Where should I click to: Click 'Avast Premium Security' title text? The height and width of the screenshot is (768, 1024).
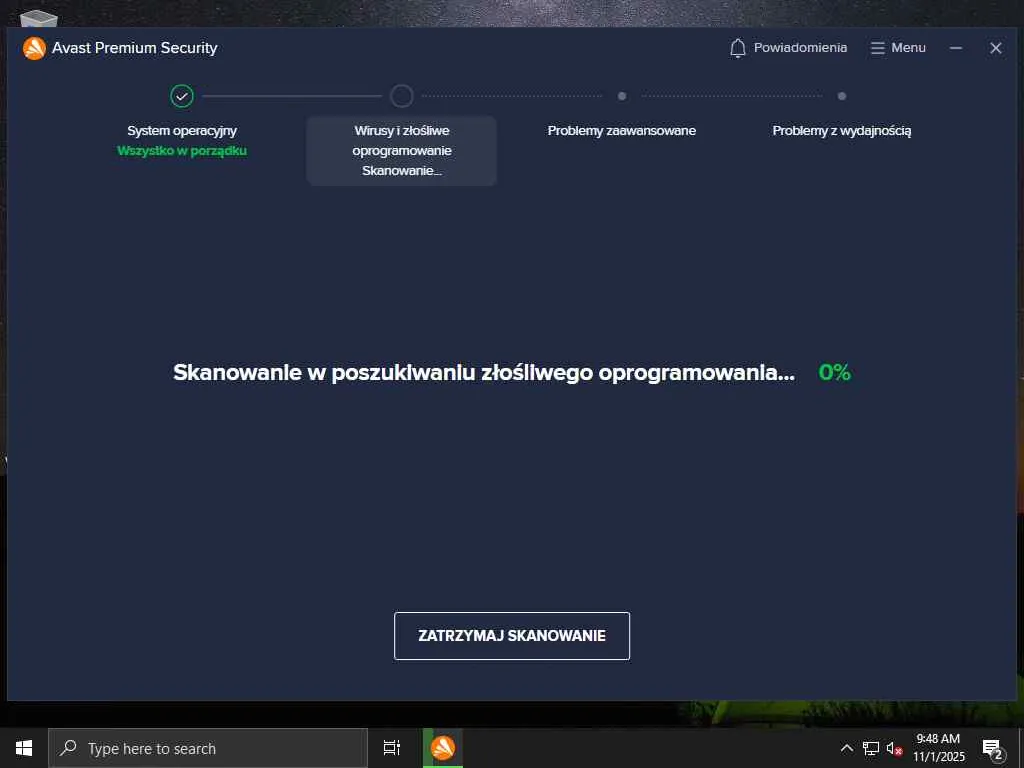point(135,48)
